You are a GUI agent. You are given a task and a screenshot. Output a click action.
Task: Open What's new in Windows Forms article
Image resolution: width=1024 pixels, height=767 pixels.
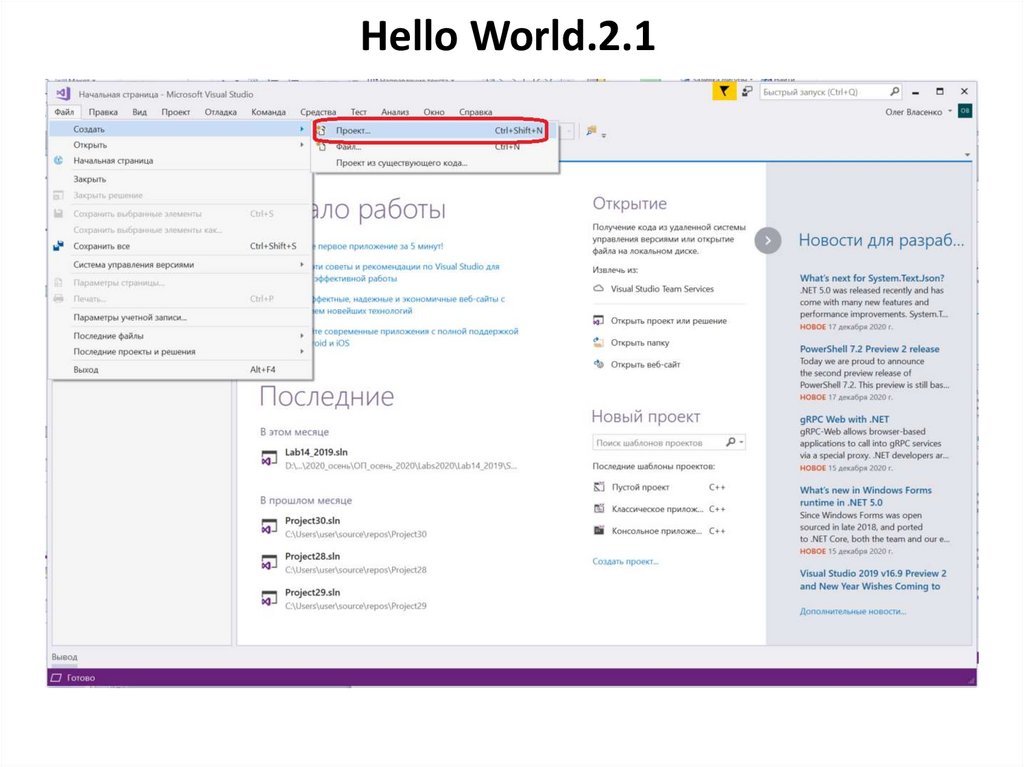point(865,496)
